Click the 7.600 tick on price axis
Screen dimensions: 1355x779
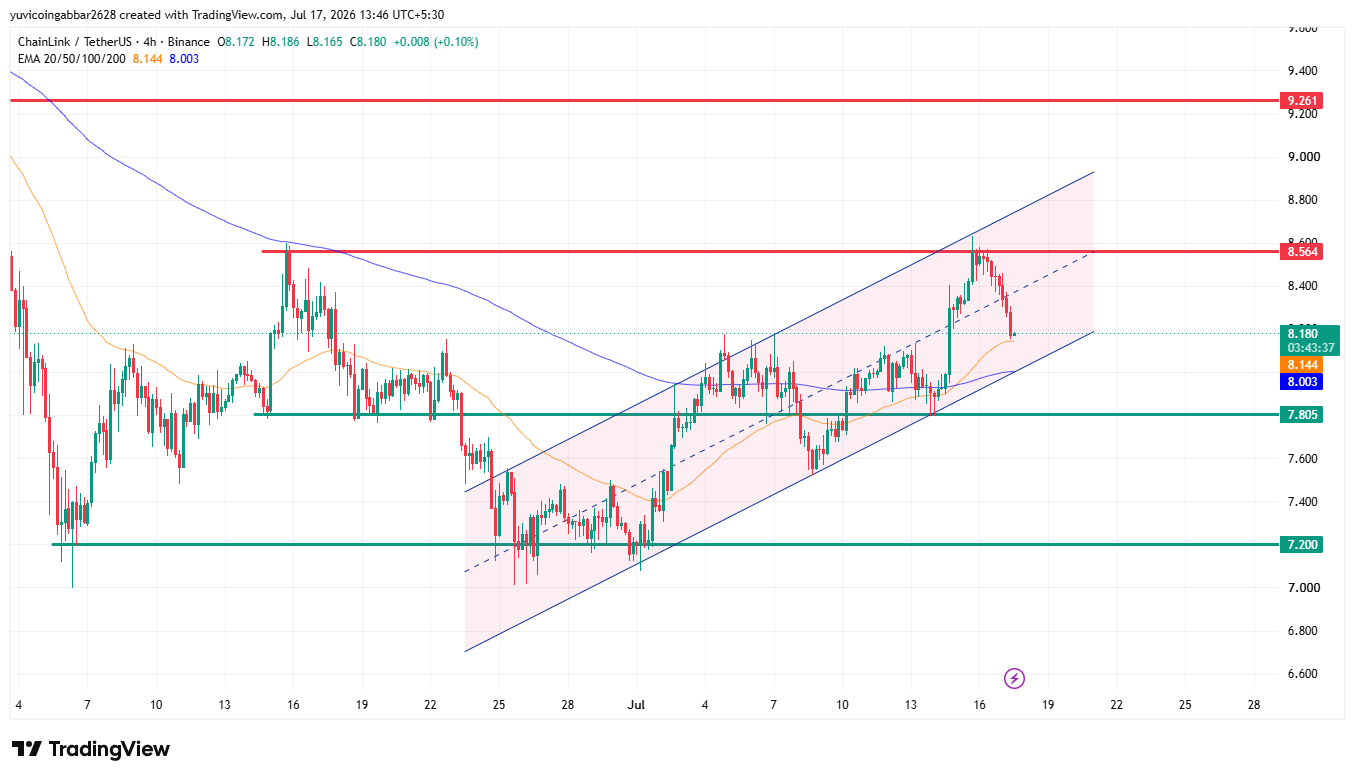[x=1303, y=458]
